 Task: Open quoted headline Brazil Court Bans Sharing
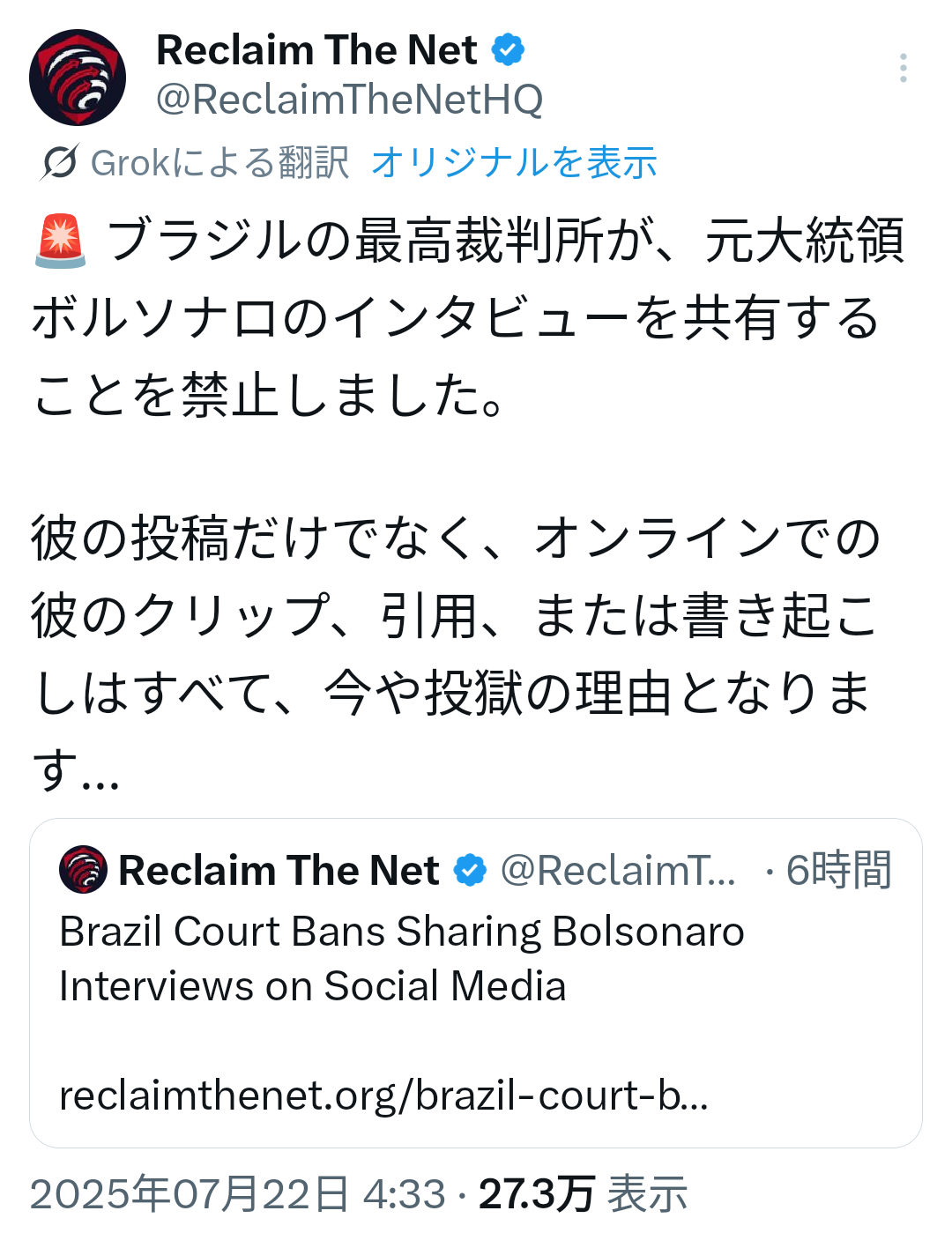[x=402, y=959]
